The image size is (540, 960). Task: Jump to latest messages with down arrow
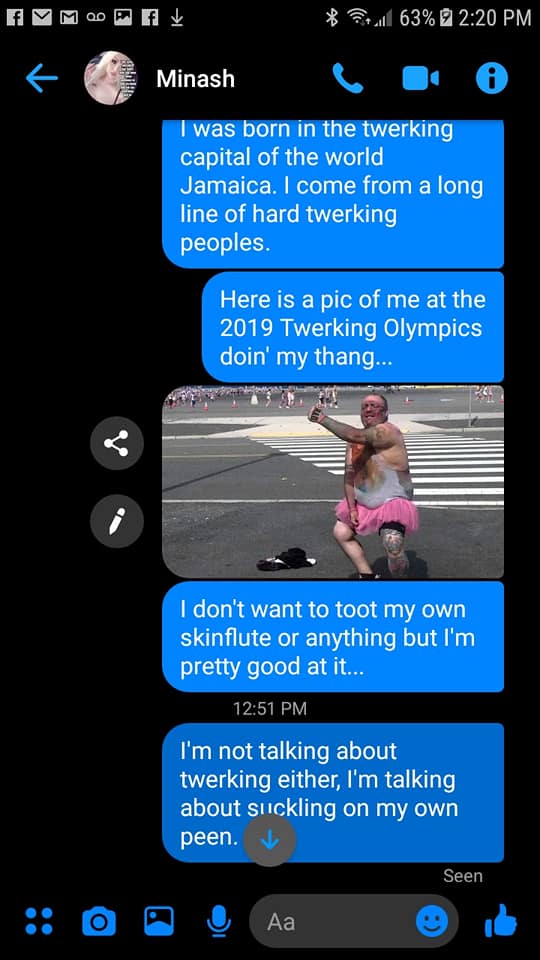(269, 841)
